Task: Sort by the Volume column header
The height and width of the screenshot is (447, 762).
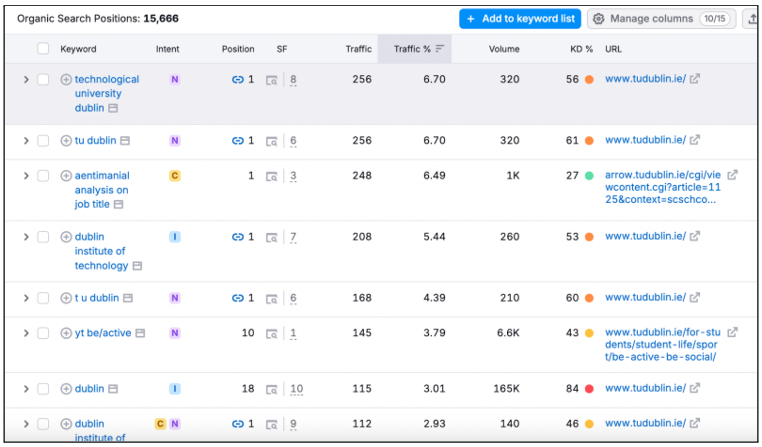Action: pyautogui.click(x=503, y=49)
